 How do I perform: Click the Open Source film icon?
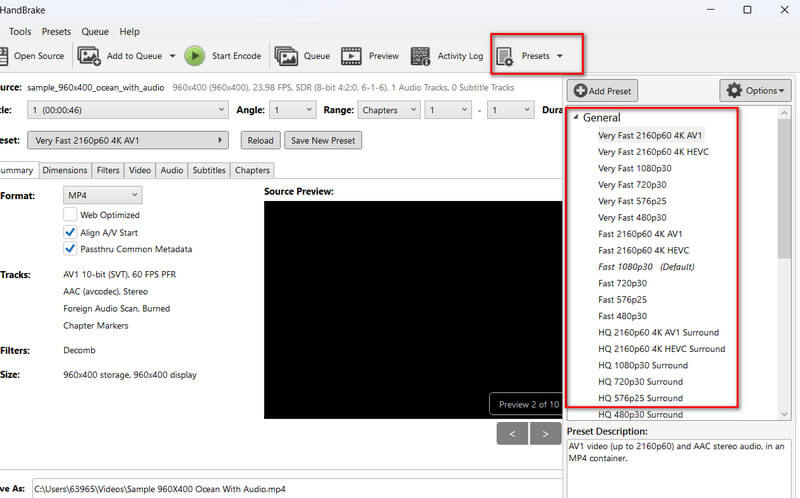tap(3, 56)
